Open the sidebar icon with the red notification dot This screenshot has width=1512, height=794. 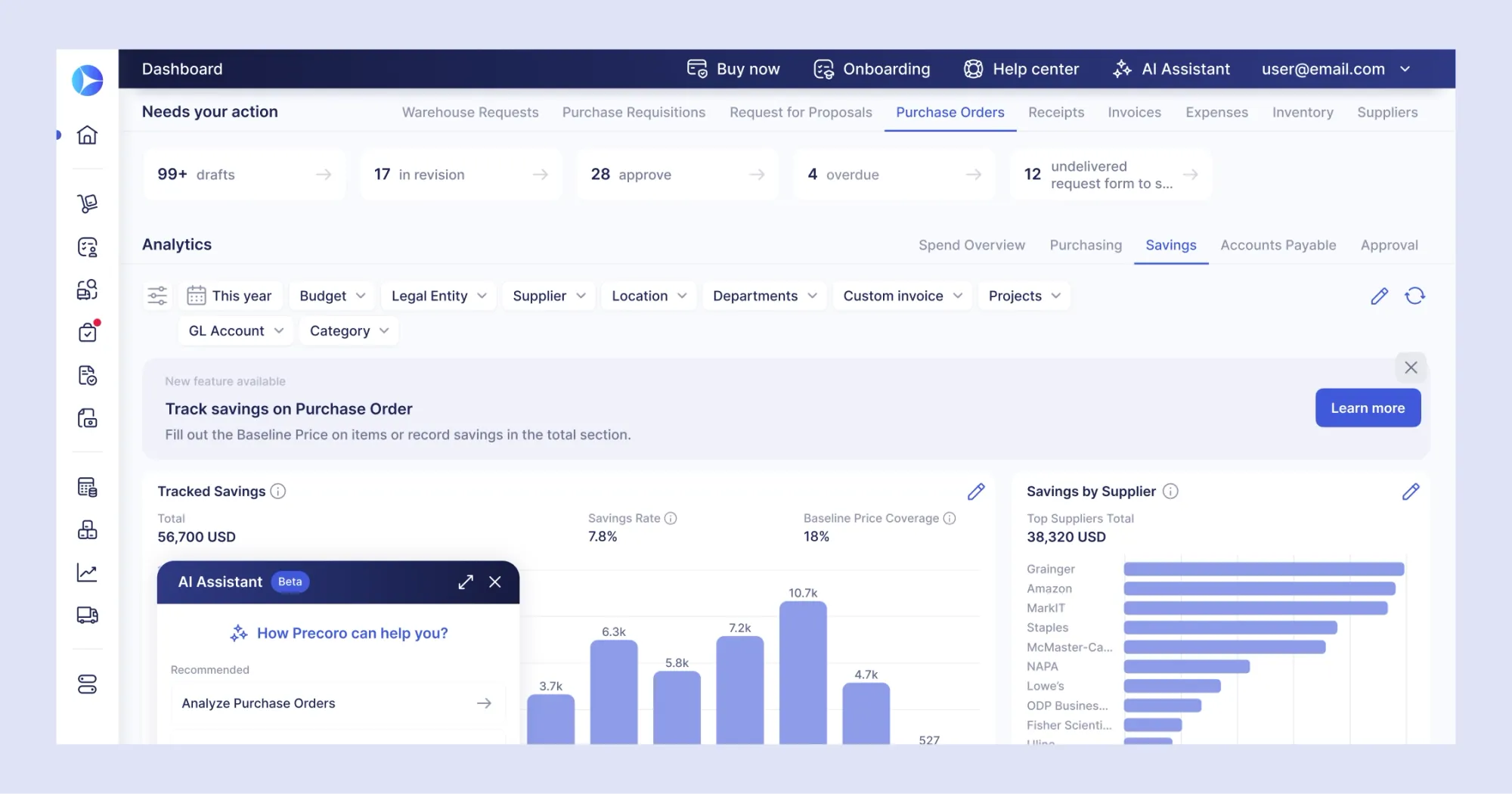pos(88,332)
